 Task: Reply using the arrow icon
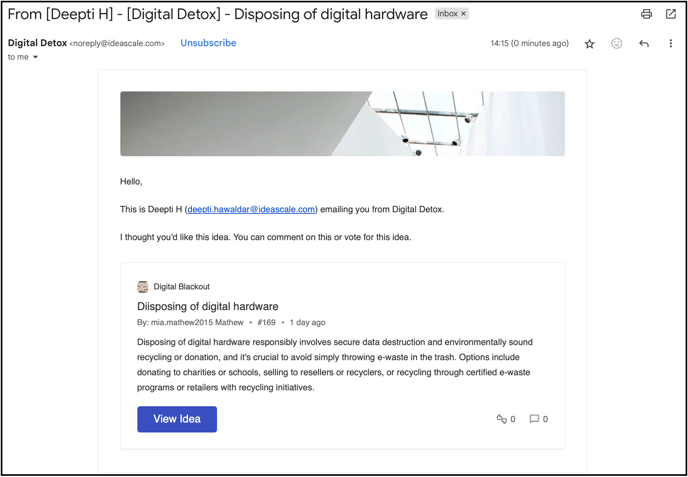pos(644,43)
